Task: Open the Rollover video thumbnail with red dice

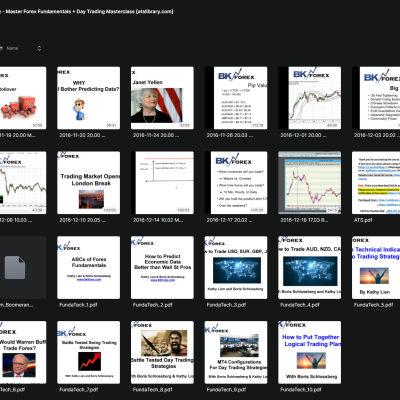Action: coord(23,98)
